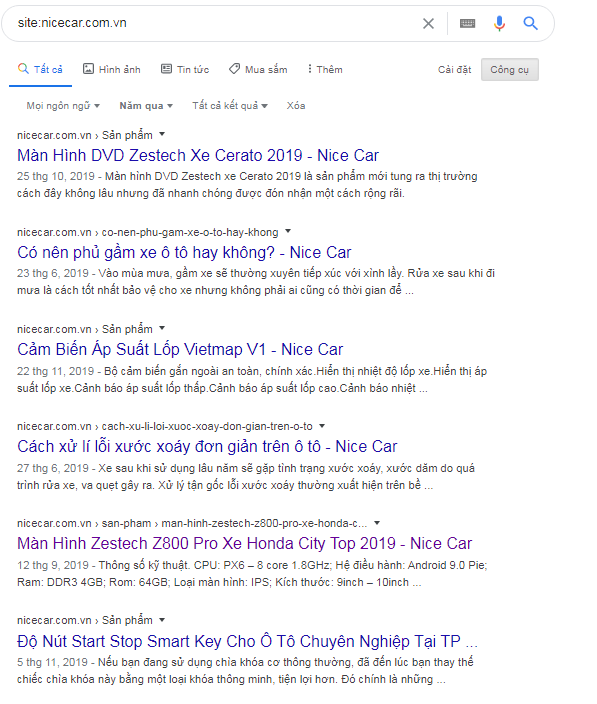The image size is (597, 704).
Task: Expand the Năm qua time filter
Action: tap(146, 106)
